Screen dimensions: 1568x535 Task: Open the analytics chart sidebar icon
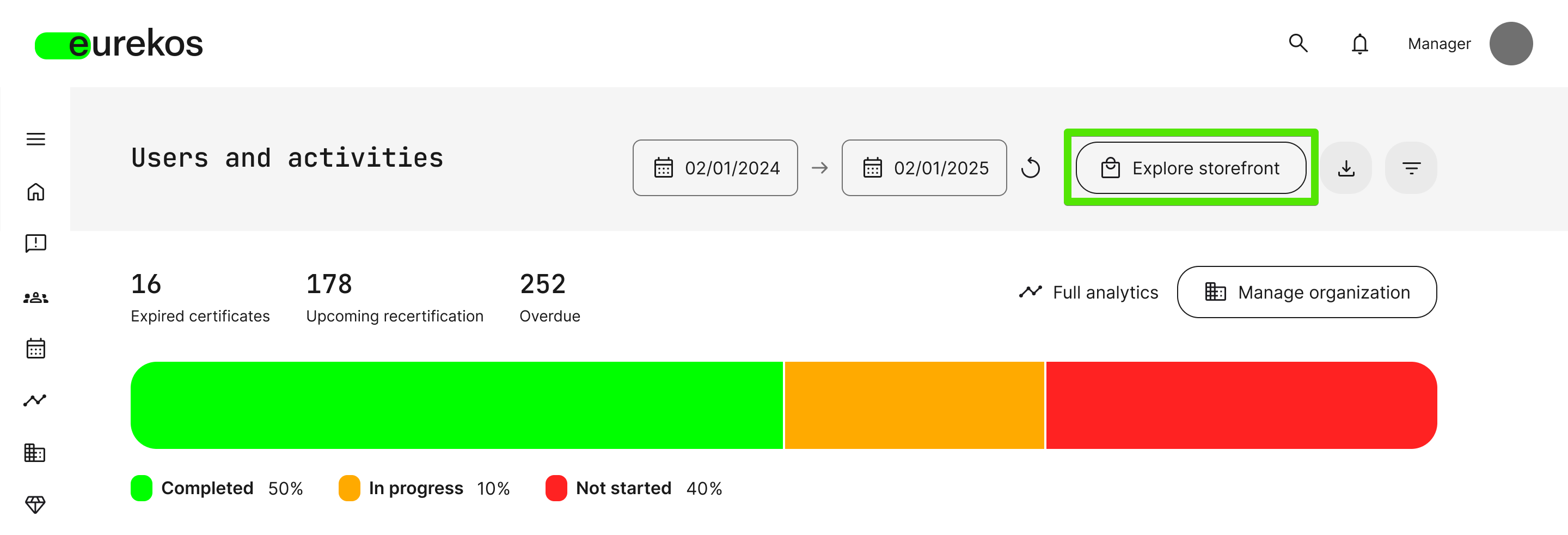click(35, 400)
